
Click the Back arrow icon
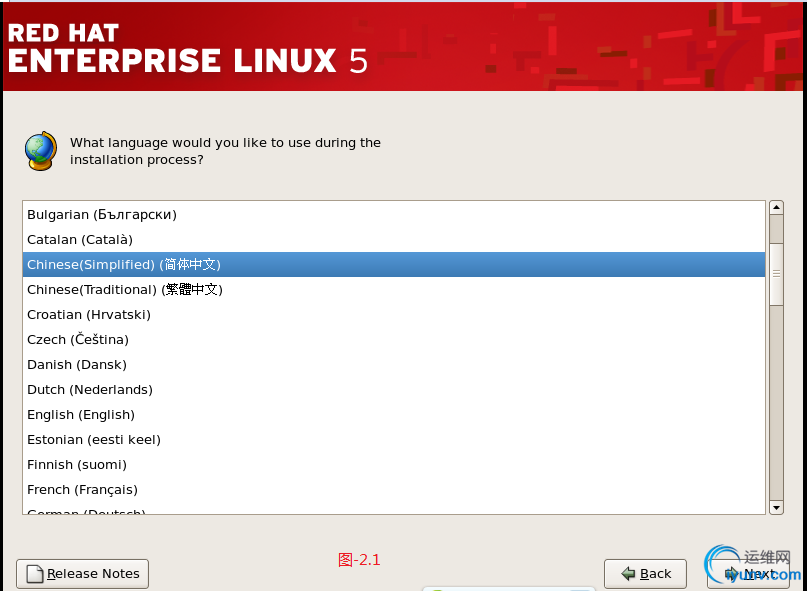point(628,574)
